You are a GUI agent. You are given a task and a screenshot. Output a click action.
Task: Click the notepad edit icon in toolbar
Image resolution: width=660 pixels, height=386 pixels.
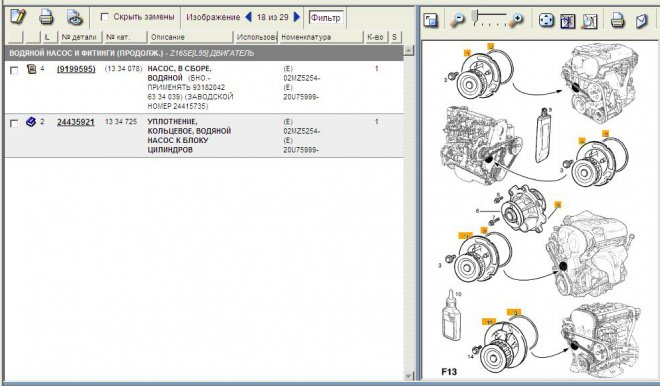18,17
